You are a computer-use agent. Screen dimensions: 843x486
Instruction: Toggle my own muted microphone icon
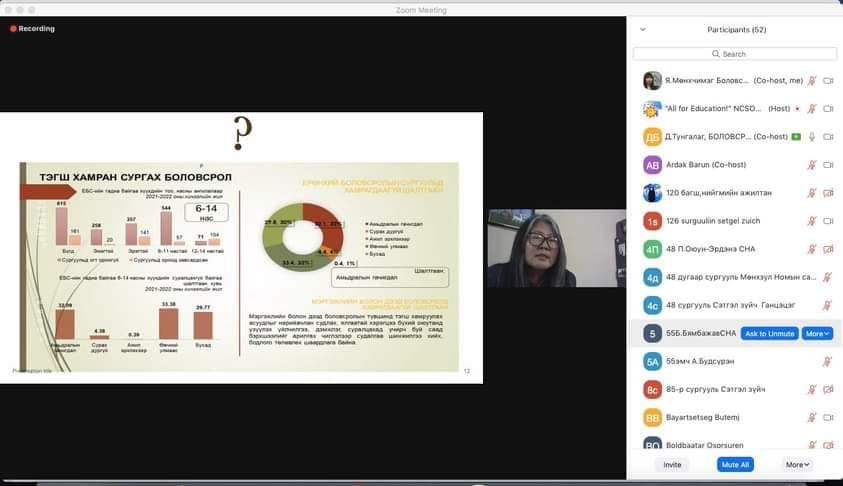point(812,81)
